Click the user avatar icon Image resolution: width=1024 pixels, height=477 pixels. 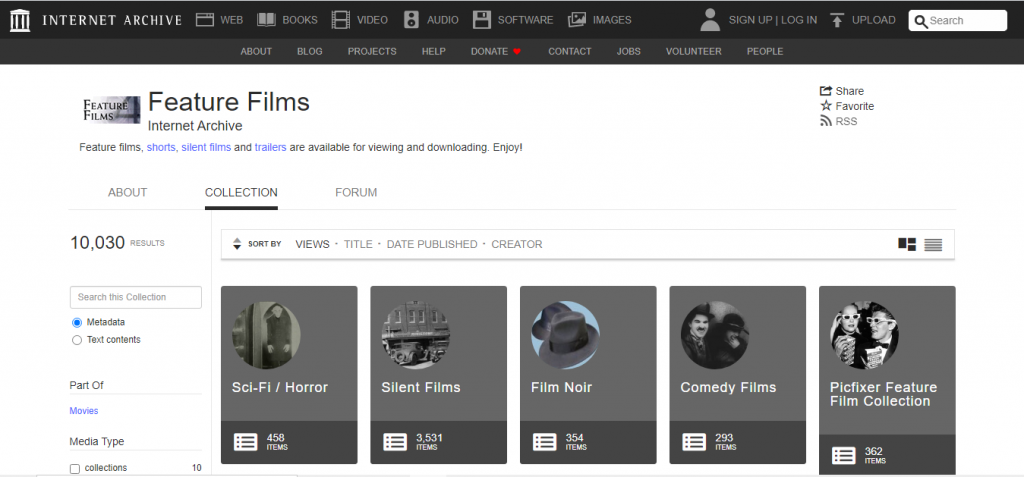[710, 20]
